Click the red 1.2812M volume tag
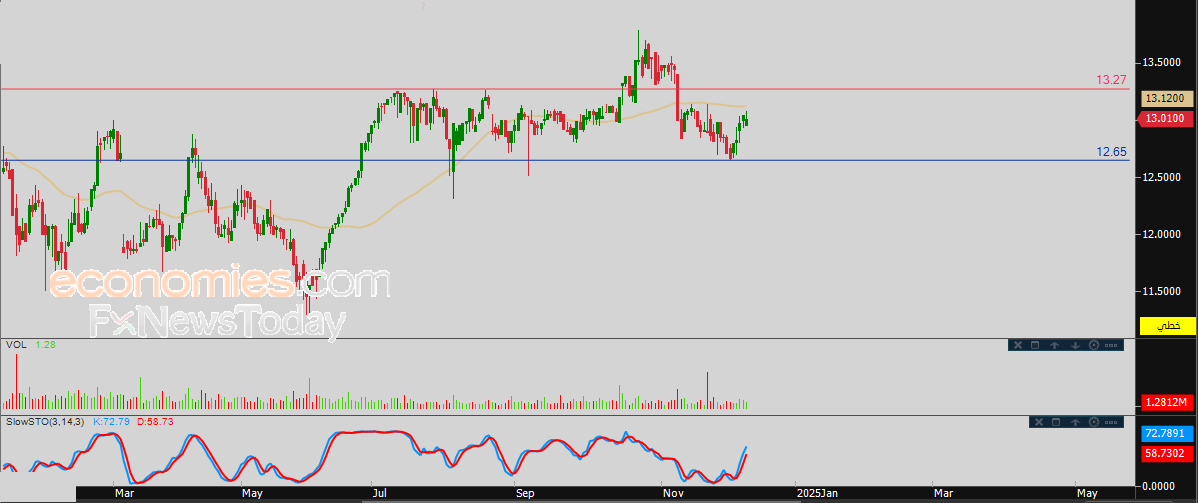Screen dimensions: 1198x503 point(1167,402)
